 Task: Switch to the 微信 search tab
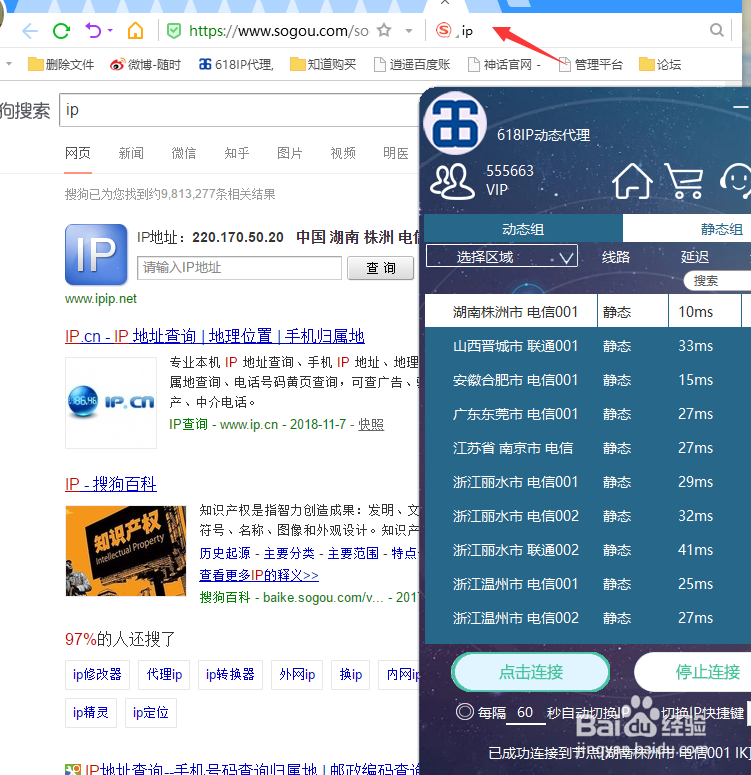tap(183, 153)
